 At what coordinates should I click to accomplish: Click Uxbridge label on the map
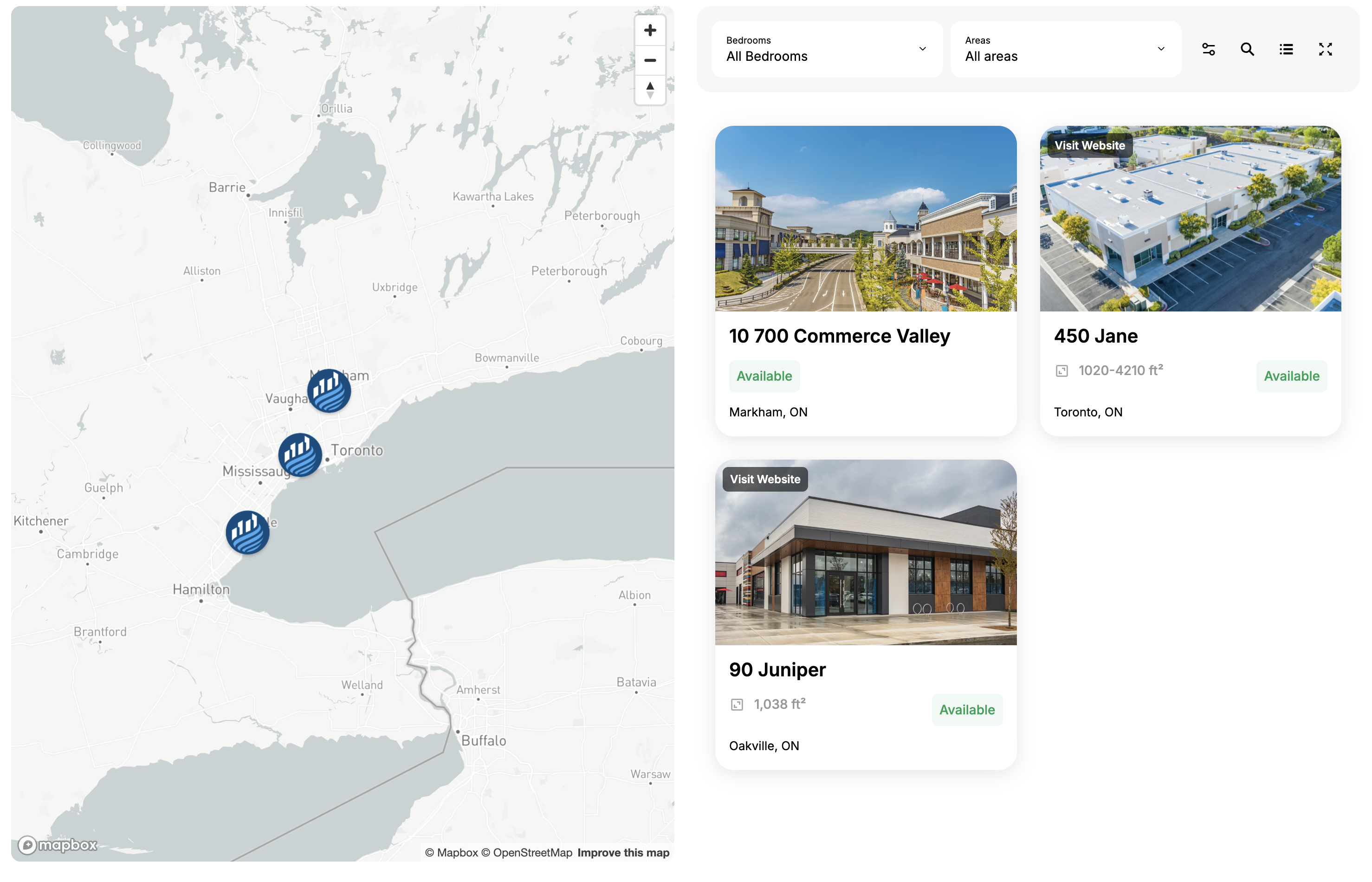(395, 287)
